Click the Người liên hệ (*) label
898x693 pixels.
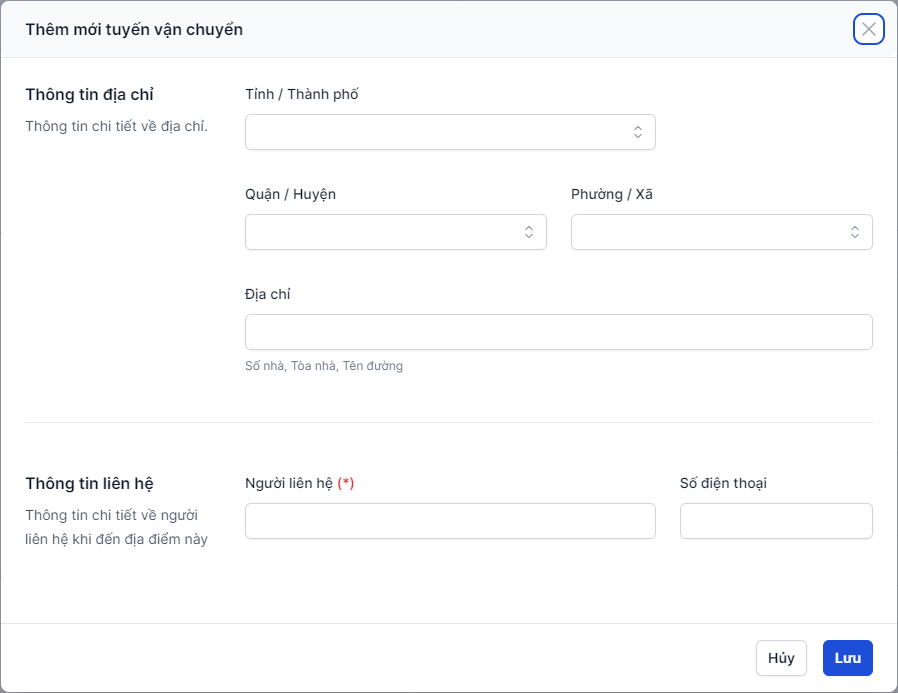299,483
